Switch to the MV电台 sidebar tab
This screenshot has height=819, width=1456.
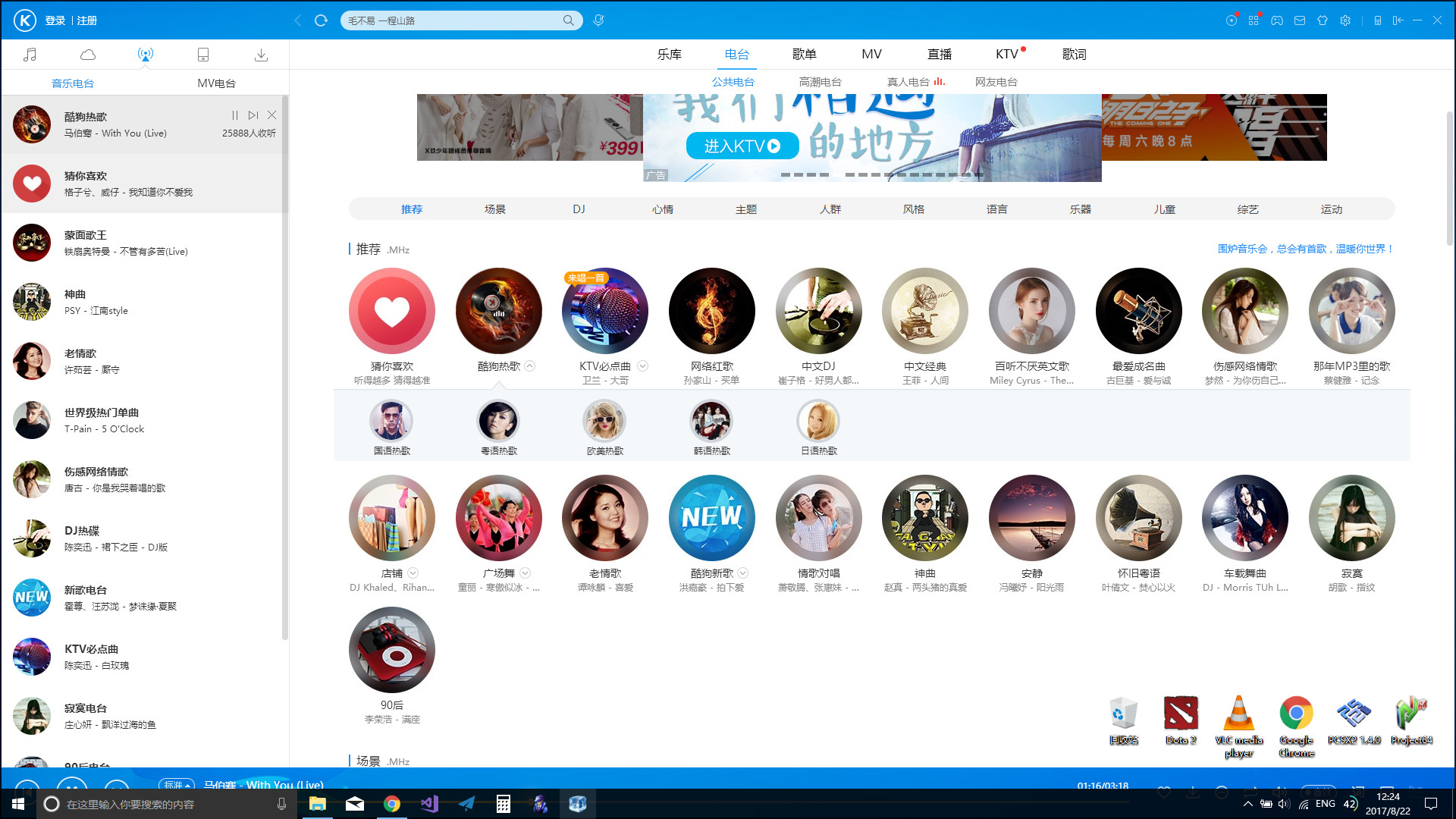click(217, 83)
